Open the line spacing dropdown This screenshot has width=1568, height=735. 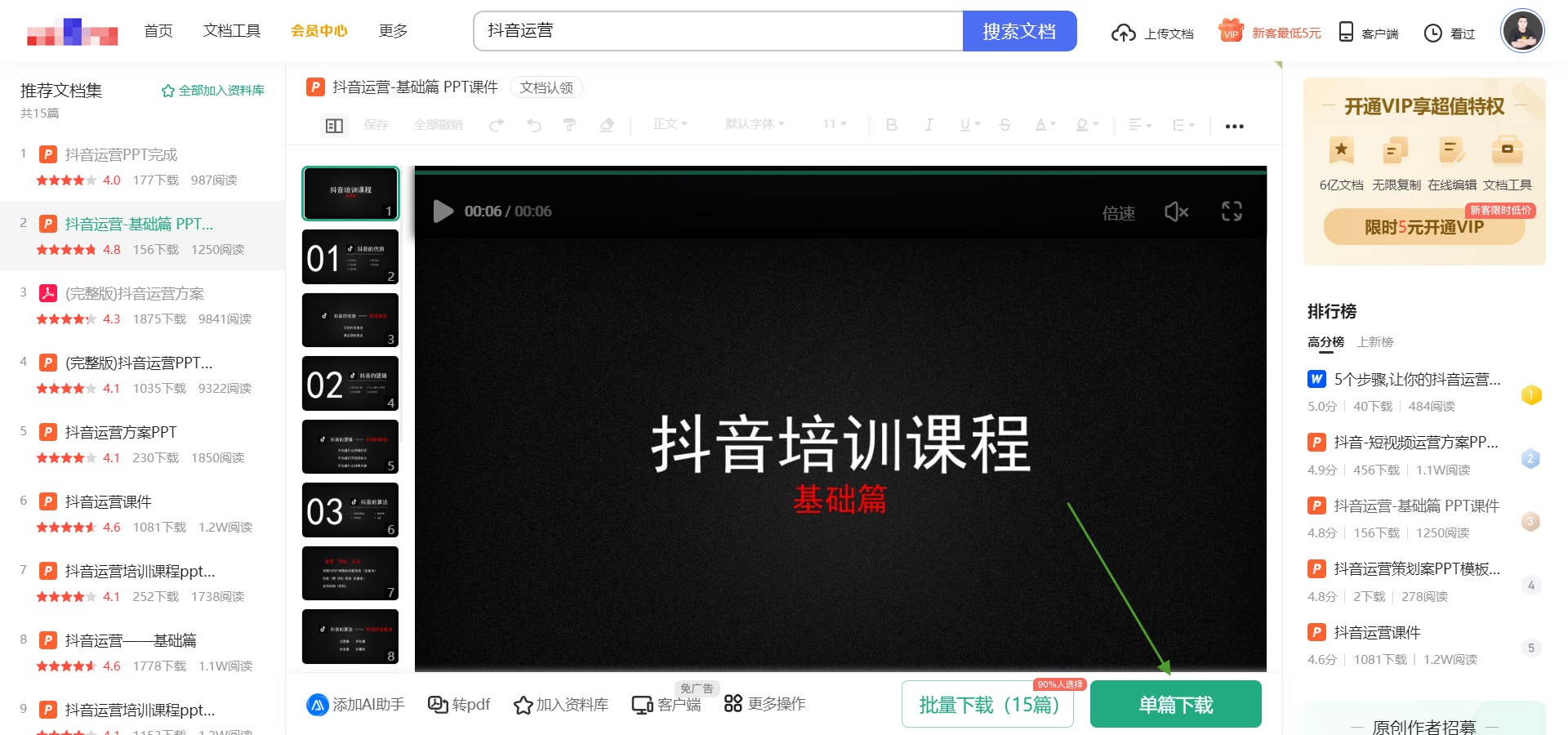[x=1183, y=125]
